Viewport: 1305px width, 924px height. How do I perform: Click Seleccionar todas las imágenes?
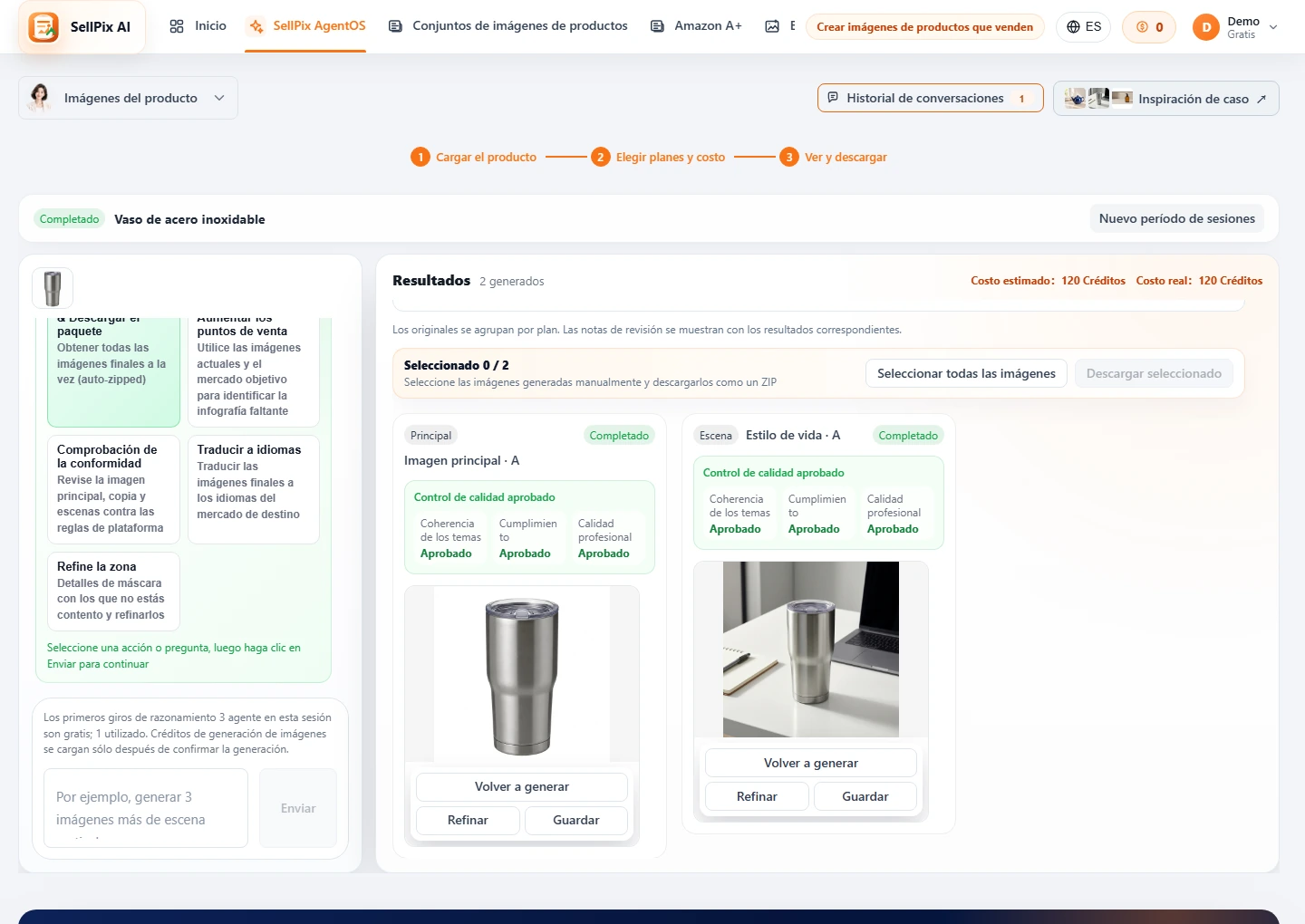pyautogui.click(x=966, y=373)
